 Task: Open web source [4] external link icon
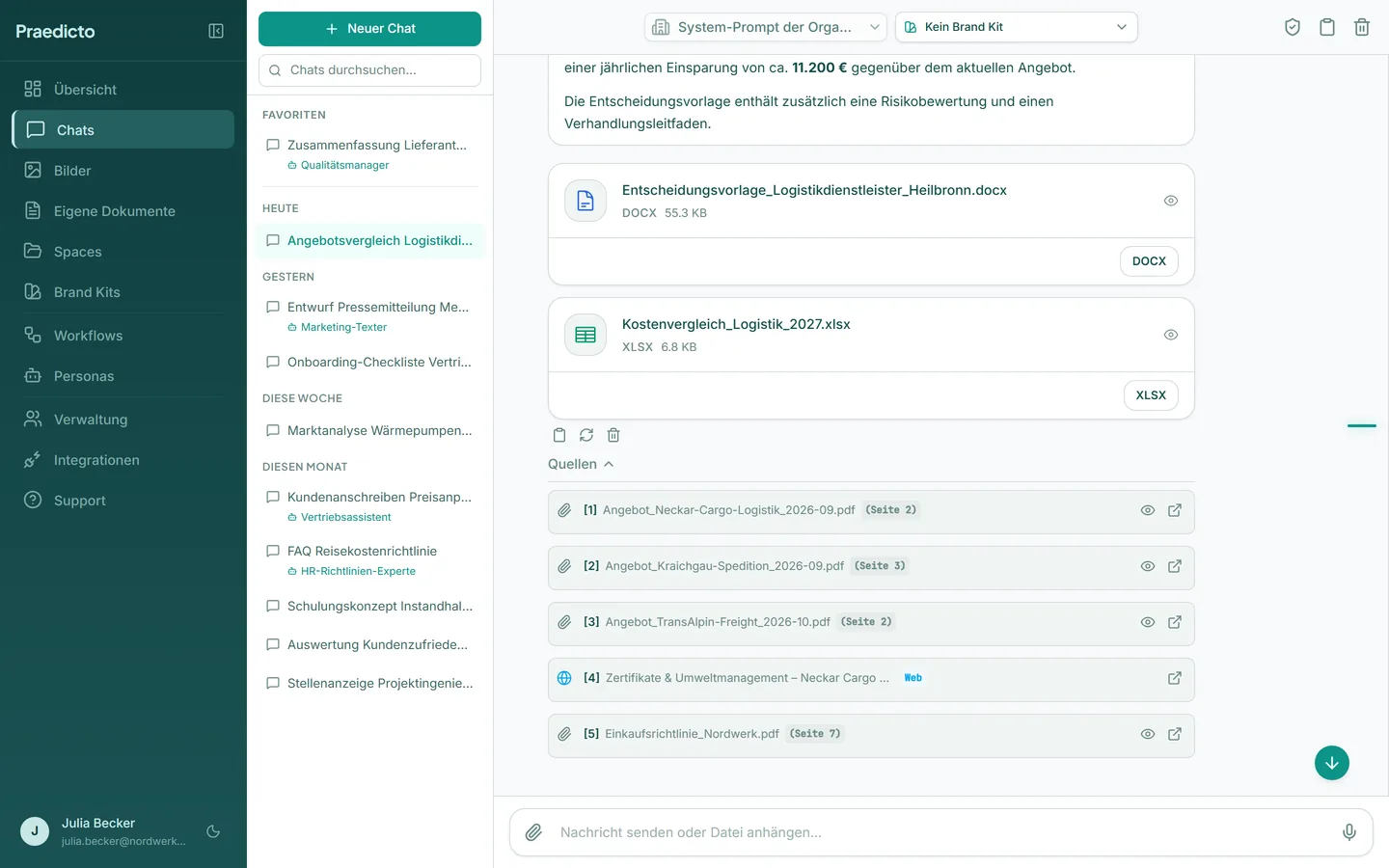(x=1175, y=678)
